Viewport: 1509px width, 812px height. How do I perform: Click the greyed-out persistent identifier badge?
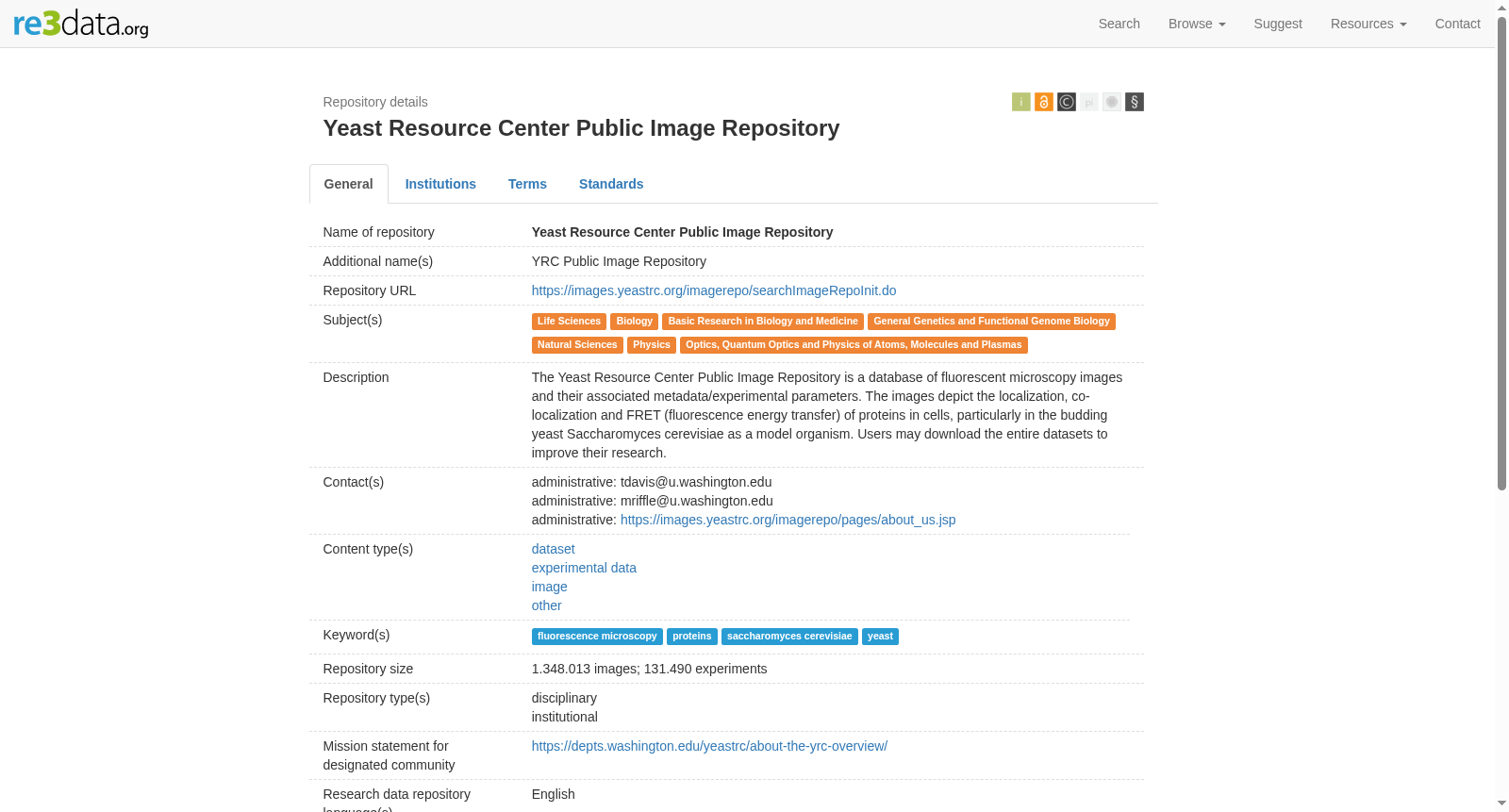(1089, 102)
